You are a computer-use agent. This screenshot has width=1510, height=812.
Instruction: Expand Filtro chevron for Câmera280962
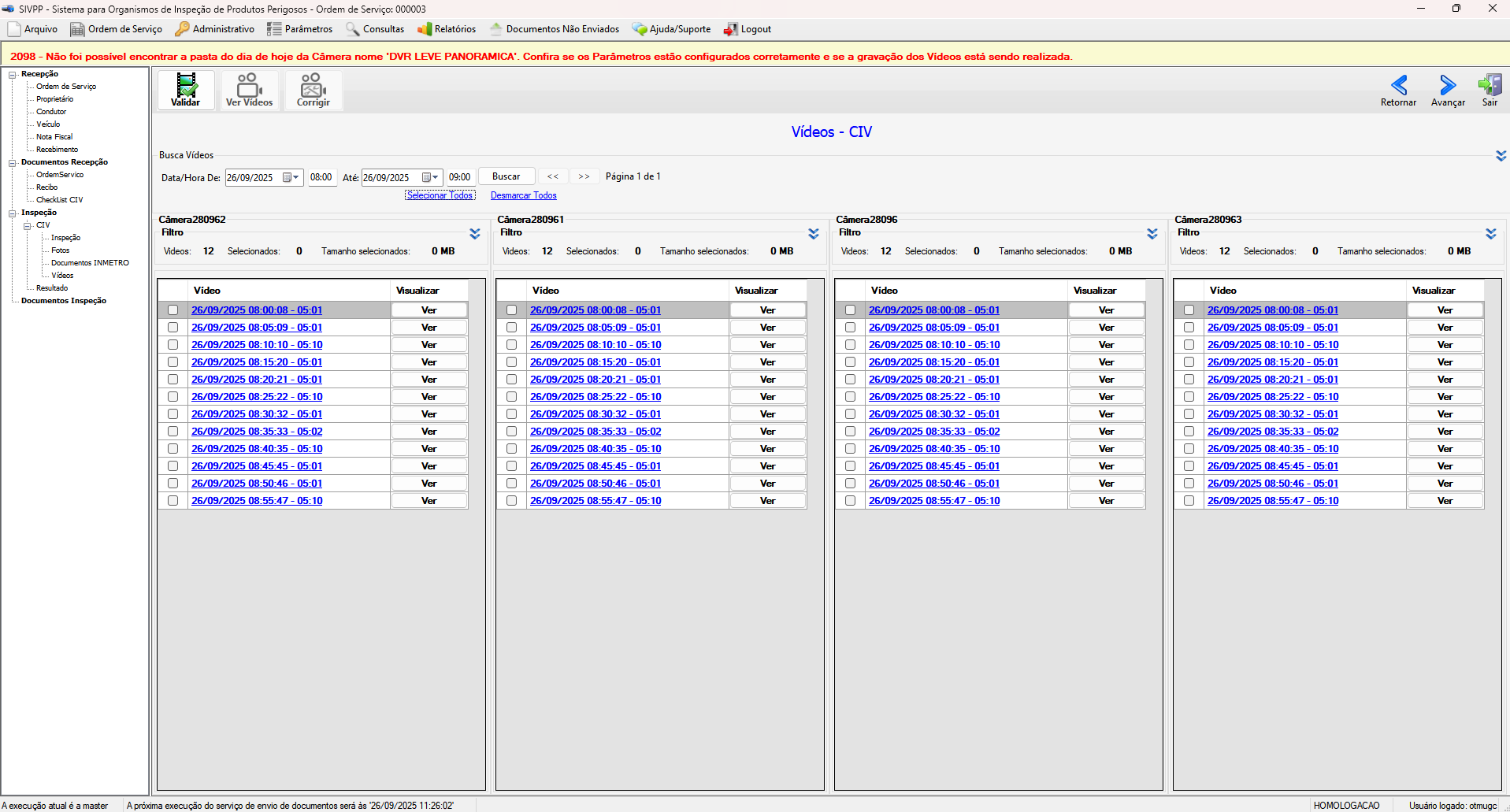click(475, 234)
